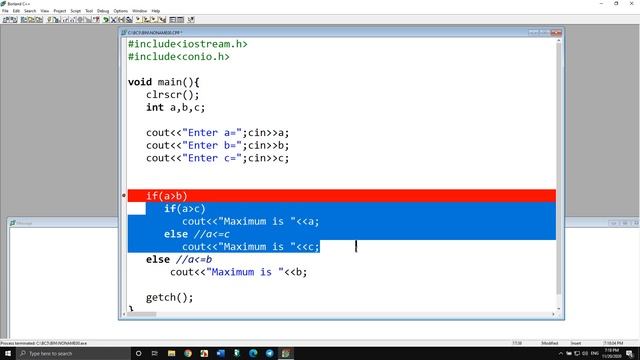Open the Debug menu
The width and height of the screenshot is (640, 360).
(103, 11)
